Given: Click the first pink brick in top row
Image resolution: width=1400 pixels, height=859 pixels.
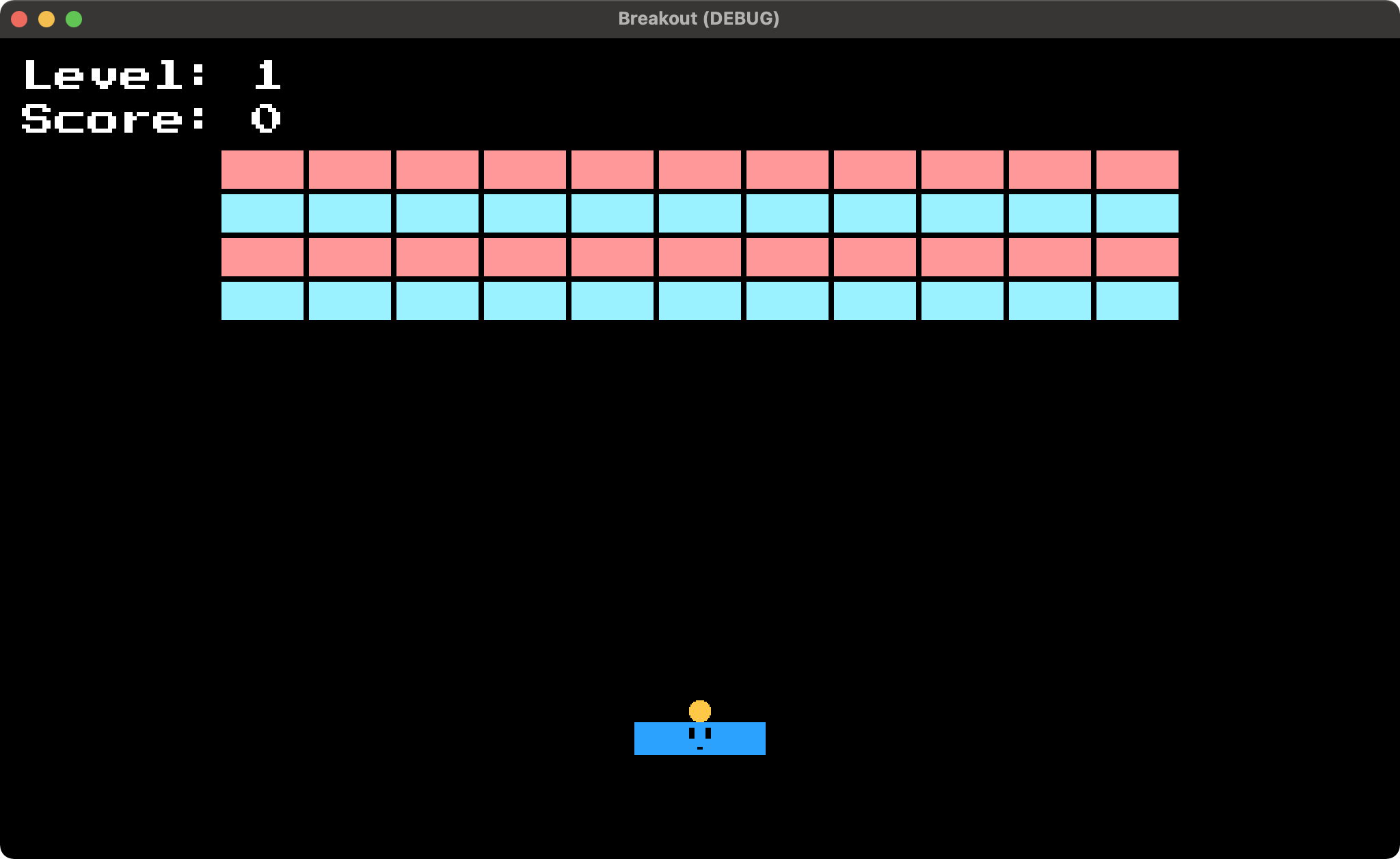Looking at the screenshot, I should (262, 170).
